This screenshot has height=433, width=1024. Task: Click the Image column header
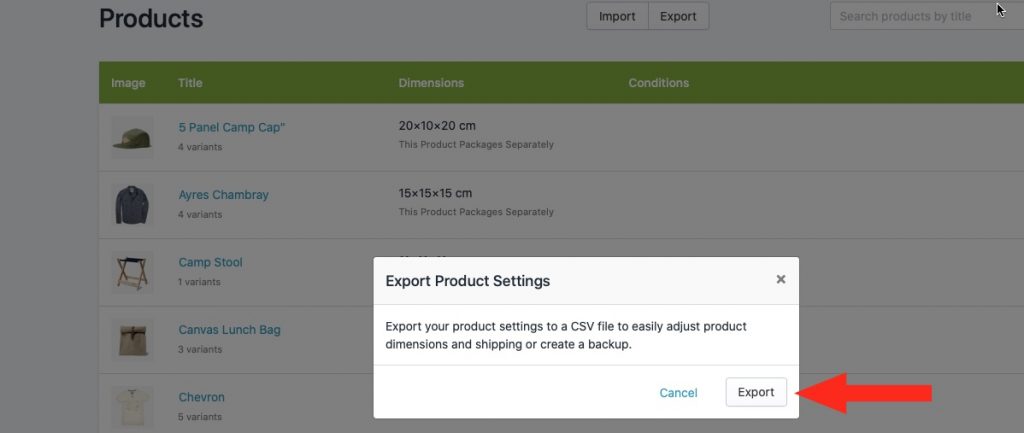click(x=128, y=83)
